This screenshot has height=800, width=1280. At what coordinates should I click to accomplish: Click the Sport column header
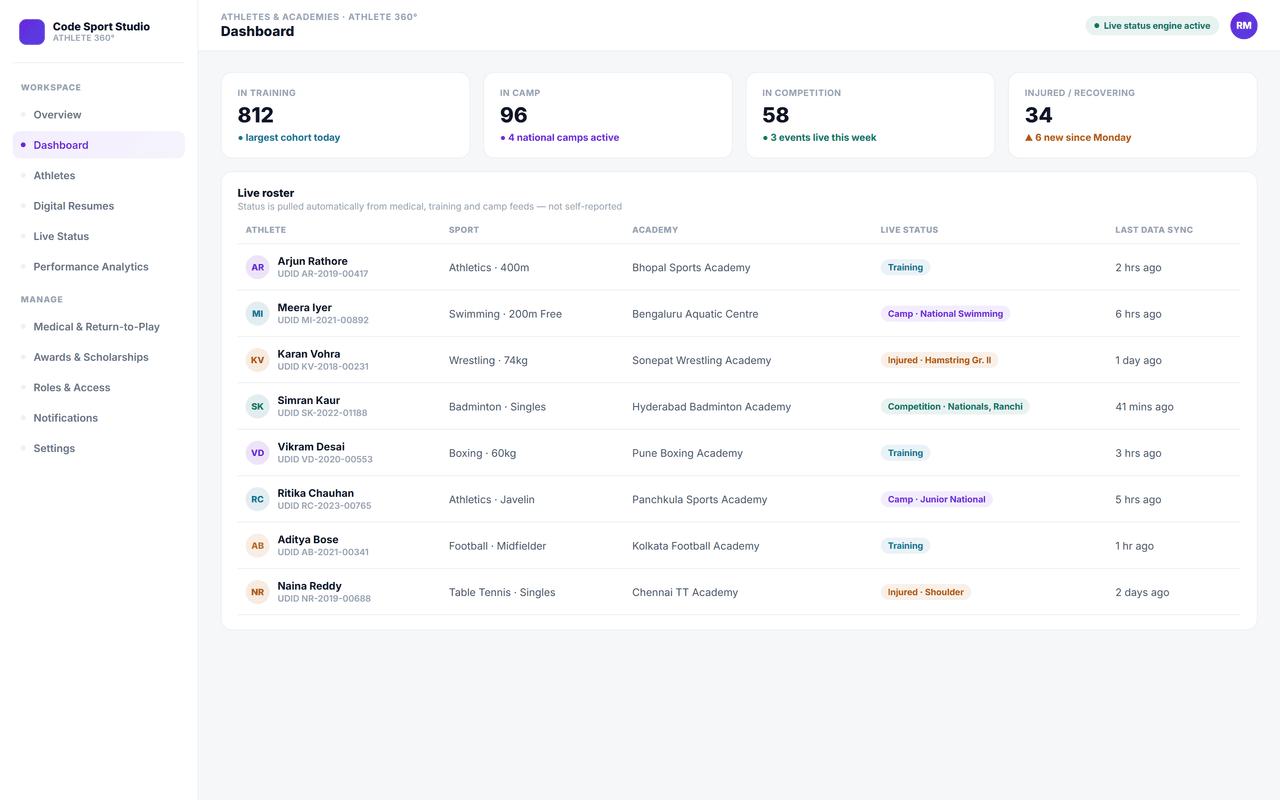(464, 230)
